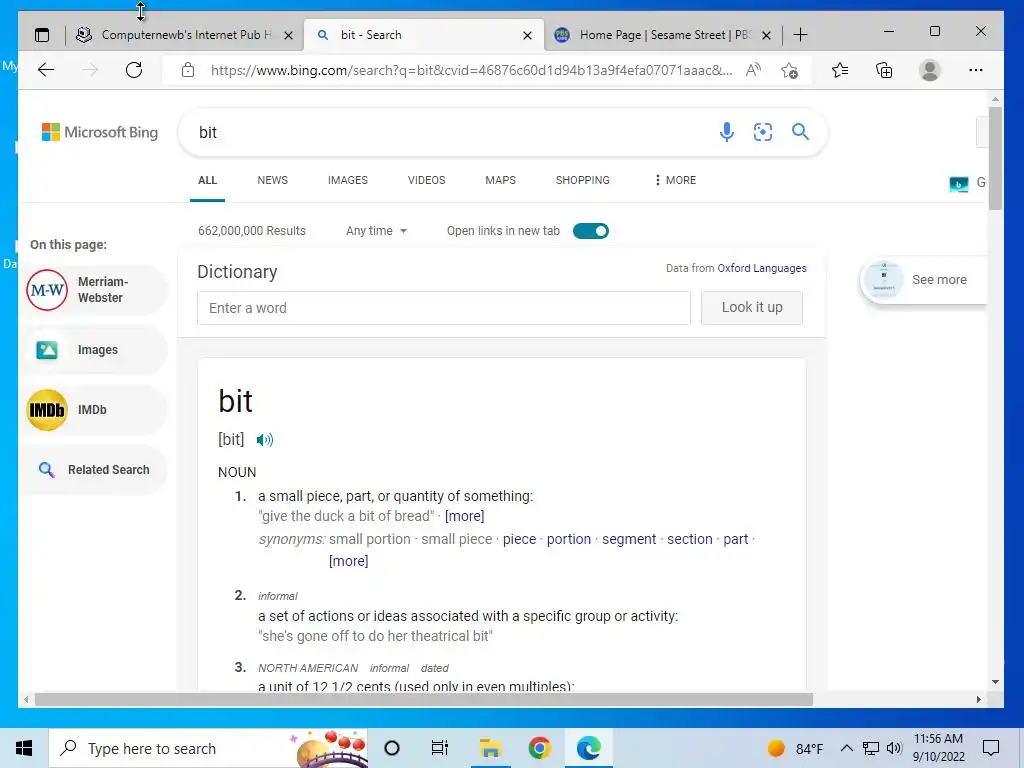Close the Computernewb's Internet Pub tab
The image size is (1024, 768).
coord(288,35)
